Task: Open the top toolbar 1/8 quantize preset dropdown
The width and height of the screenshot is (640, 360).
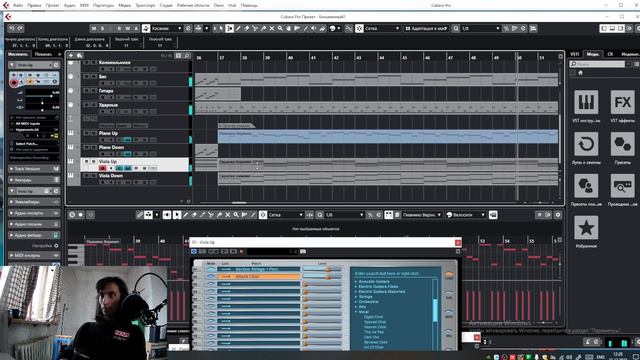Action: tap(481, 28)
